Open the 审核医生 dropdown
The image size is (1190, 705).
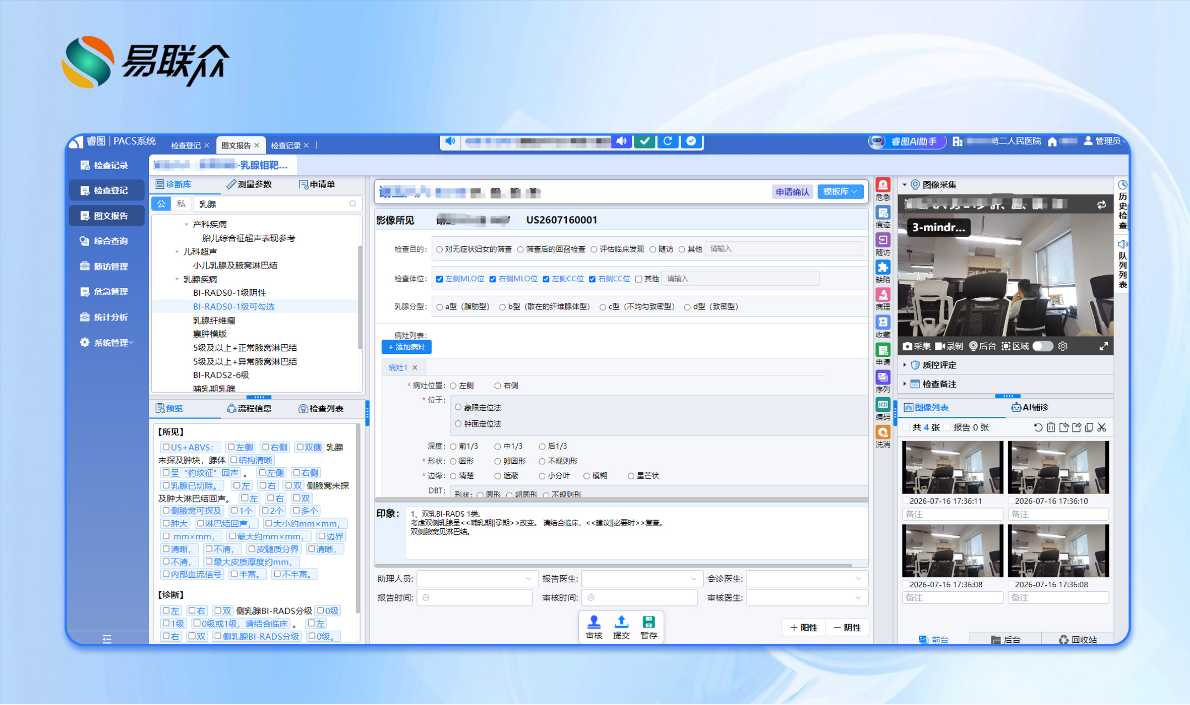pyautogui.click(x=806, y=598)
